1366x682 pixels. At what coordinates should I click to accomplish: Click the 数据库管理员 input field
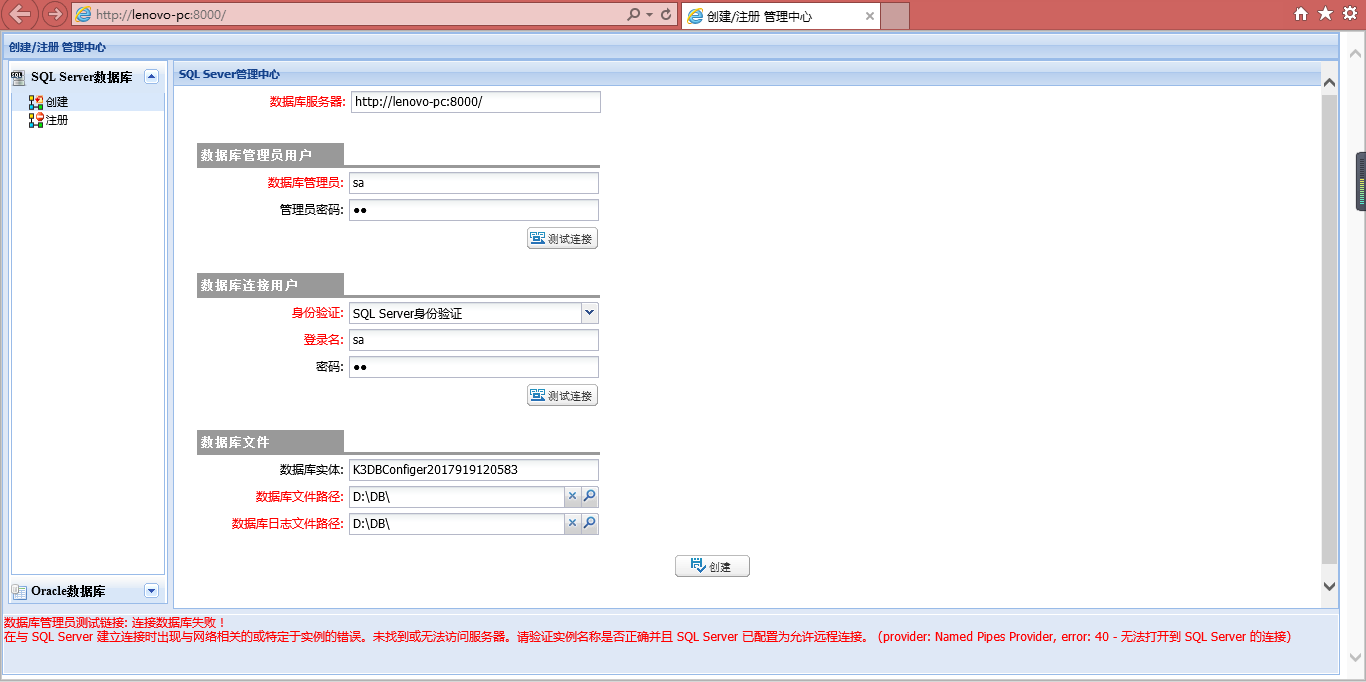[474, 183]
